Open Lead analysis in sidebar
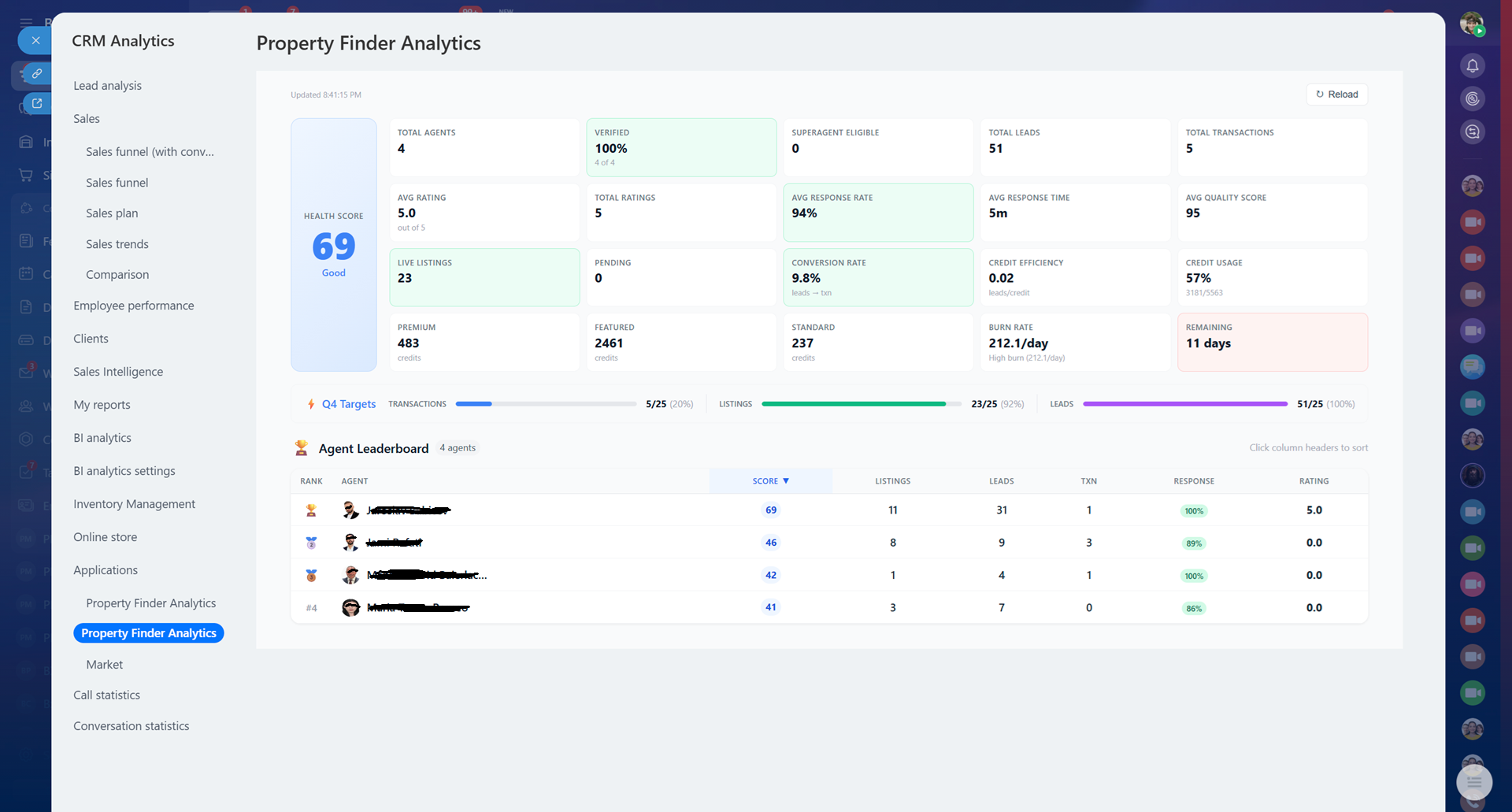1512x812 pixels. pyautogui.click(x=107, y=86)
